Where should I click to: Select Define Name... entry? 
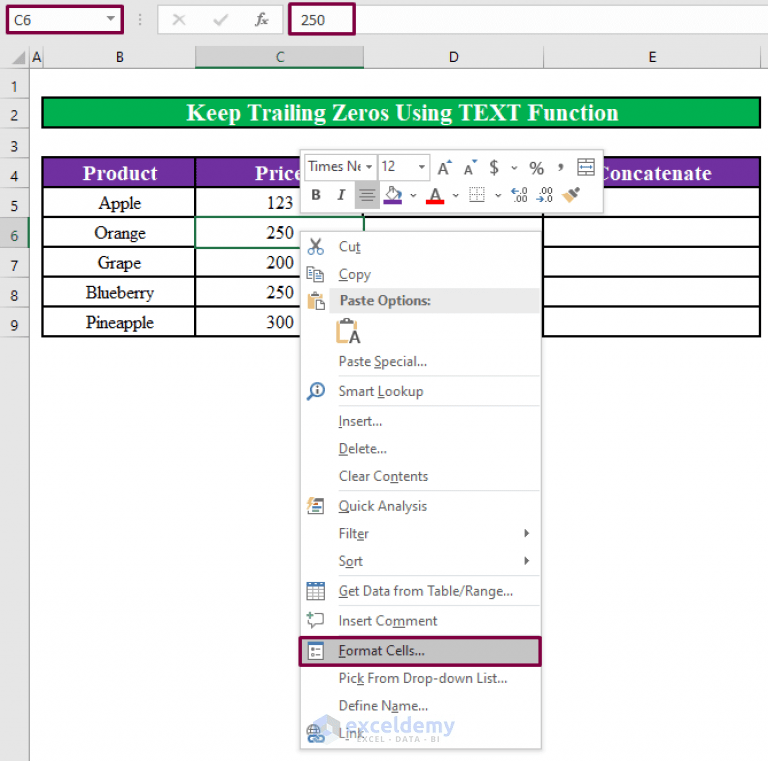pyautogui.click(x=420, y=706)
